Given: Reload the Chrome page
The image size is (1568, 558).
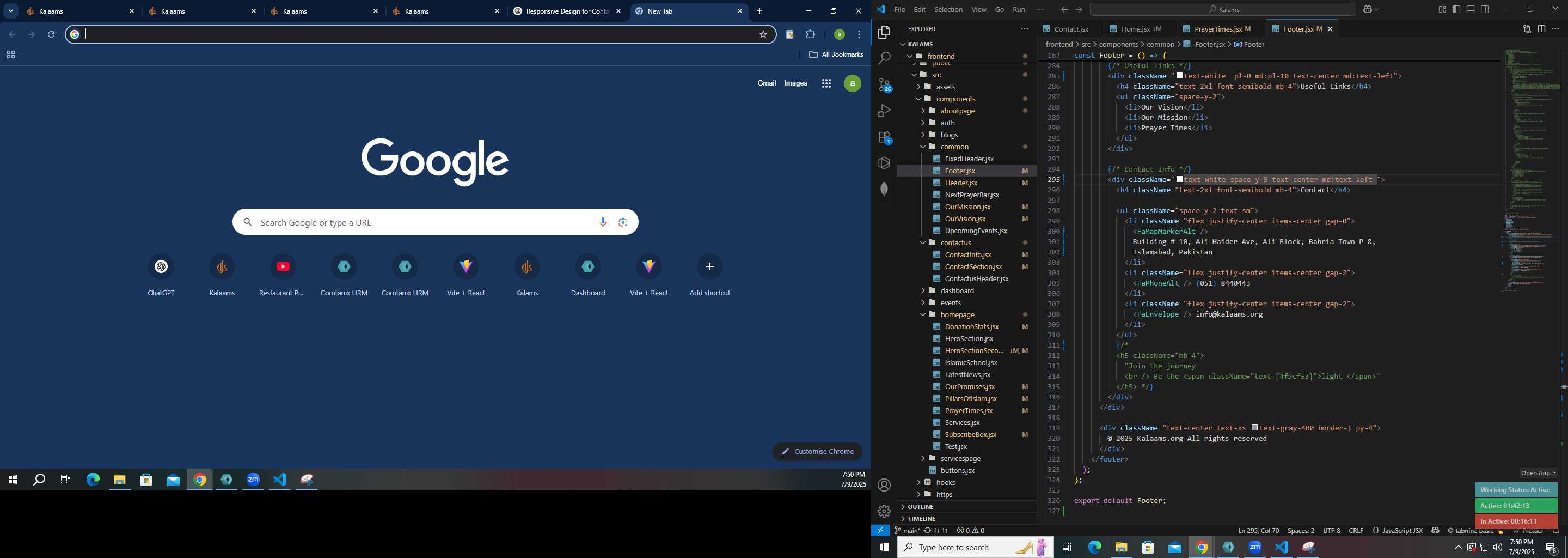Looking at the screenshot, I should click(x=52, y=35).
